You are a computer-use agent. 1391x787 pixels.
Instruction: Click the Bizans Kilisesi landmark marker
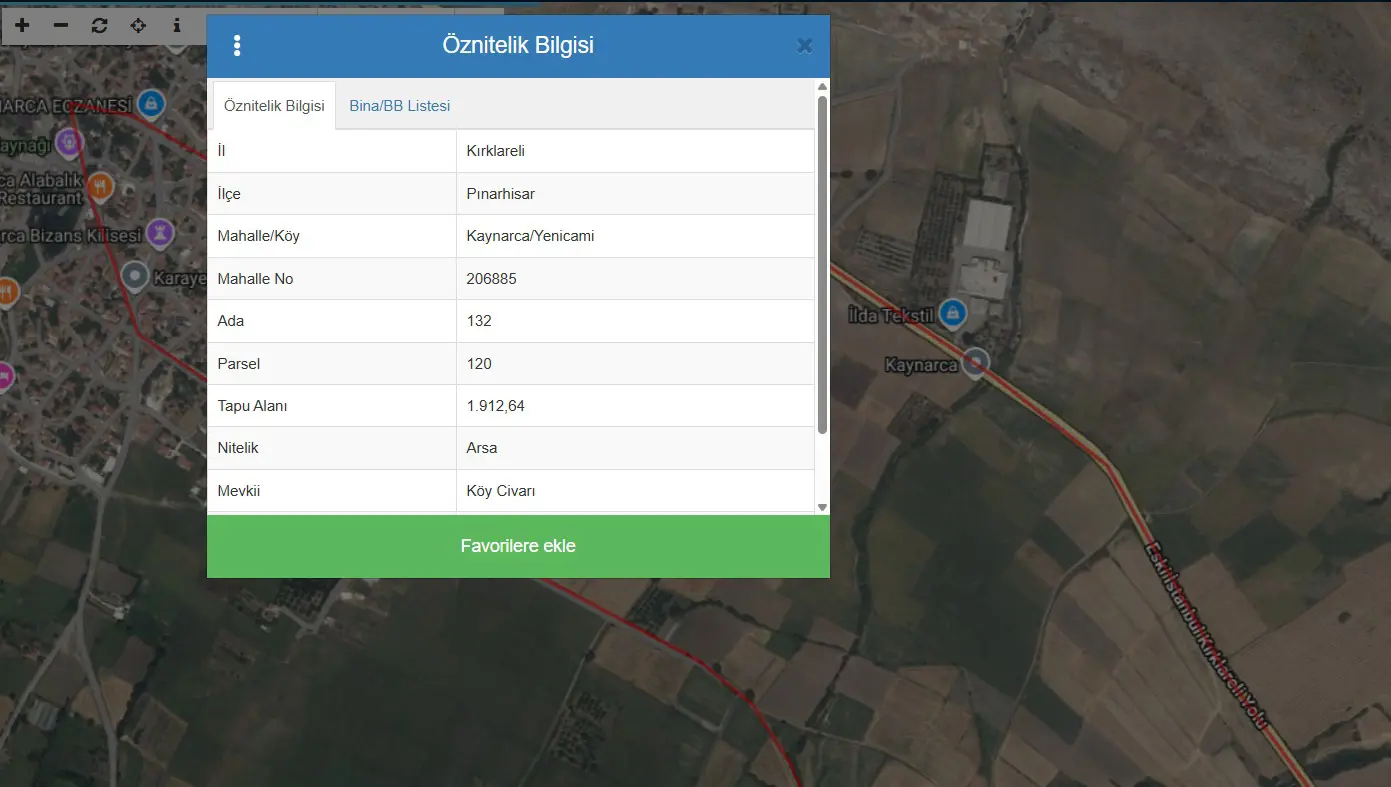pyautogui.click(x=160, y=234)
